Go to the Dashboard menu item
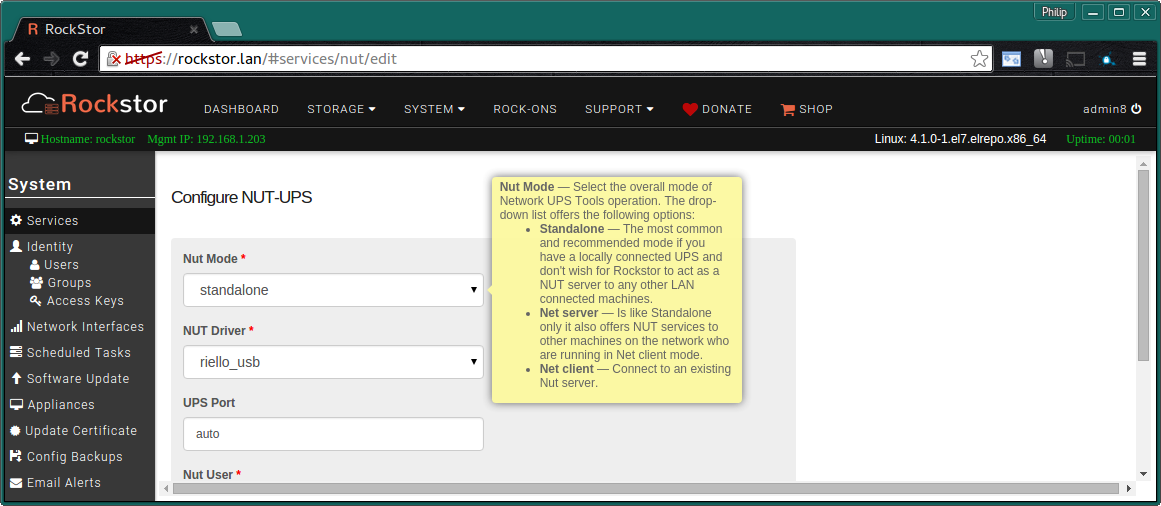1161x506 pixels. click(241, 109)
